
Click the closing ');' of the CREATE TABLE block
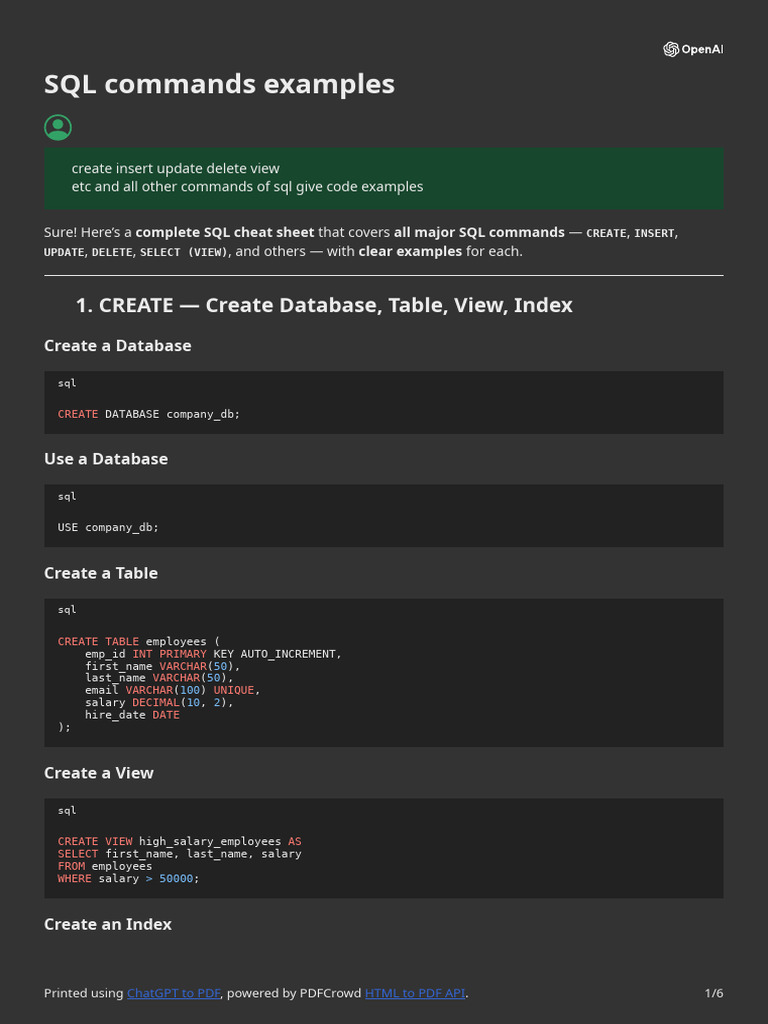pyautogui.click(x=64, y=727)
